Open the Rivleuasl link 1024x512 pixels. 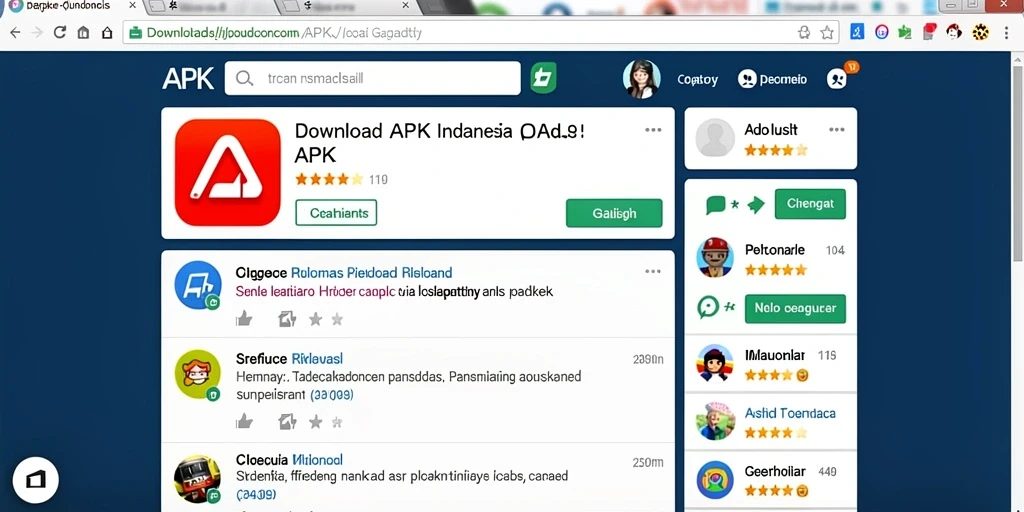click(x=317, y=359)
